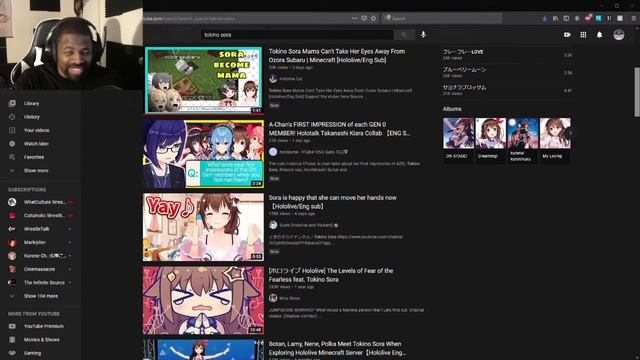Advance the Albums carousel with the arrow
Viewport: 640px width, 360px height.
[x=570, y=133]
